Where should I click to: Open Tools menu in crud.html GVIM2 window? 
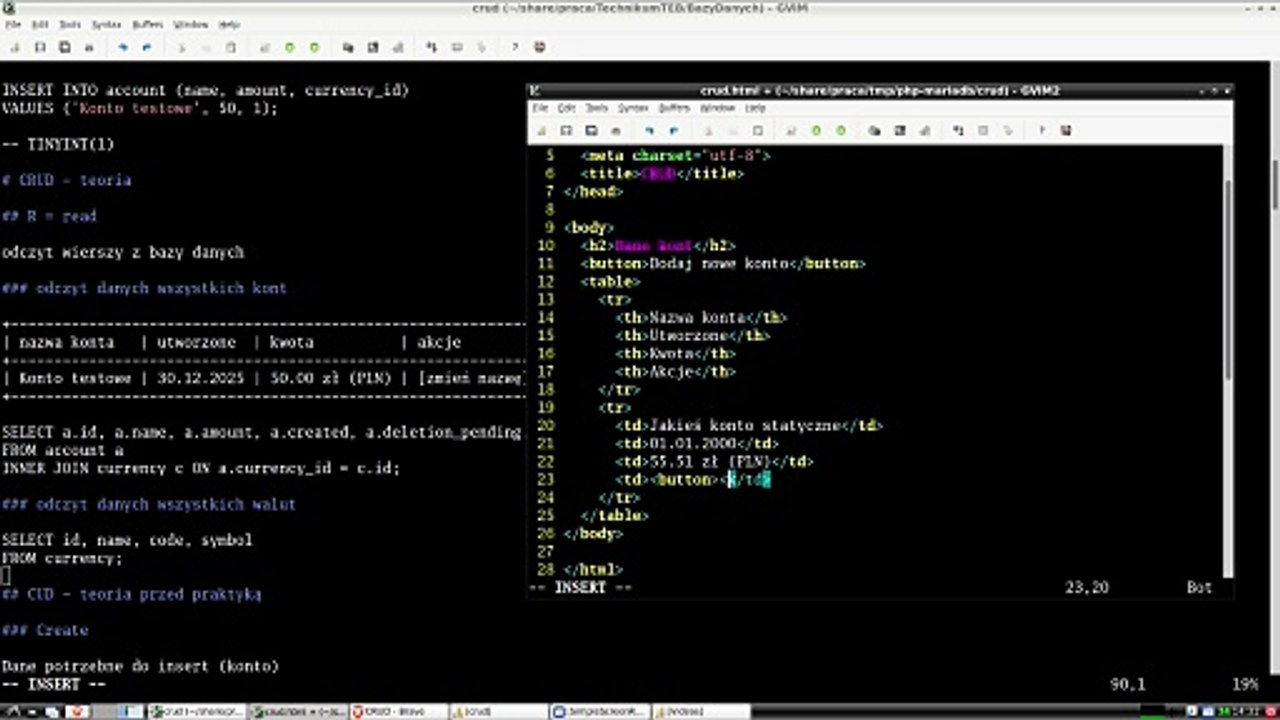tap(597, 108)
